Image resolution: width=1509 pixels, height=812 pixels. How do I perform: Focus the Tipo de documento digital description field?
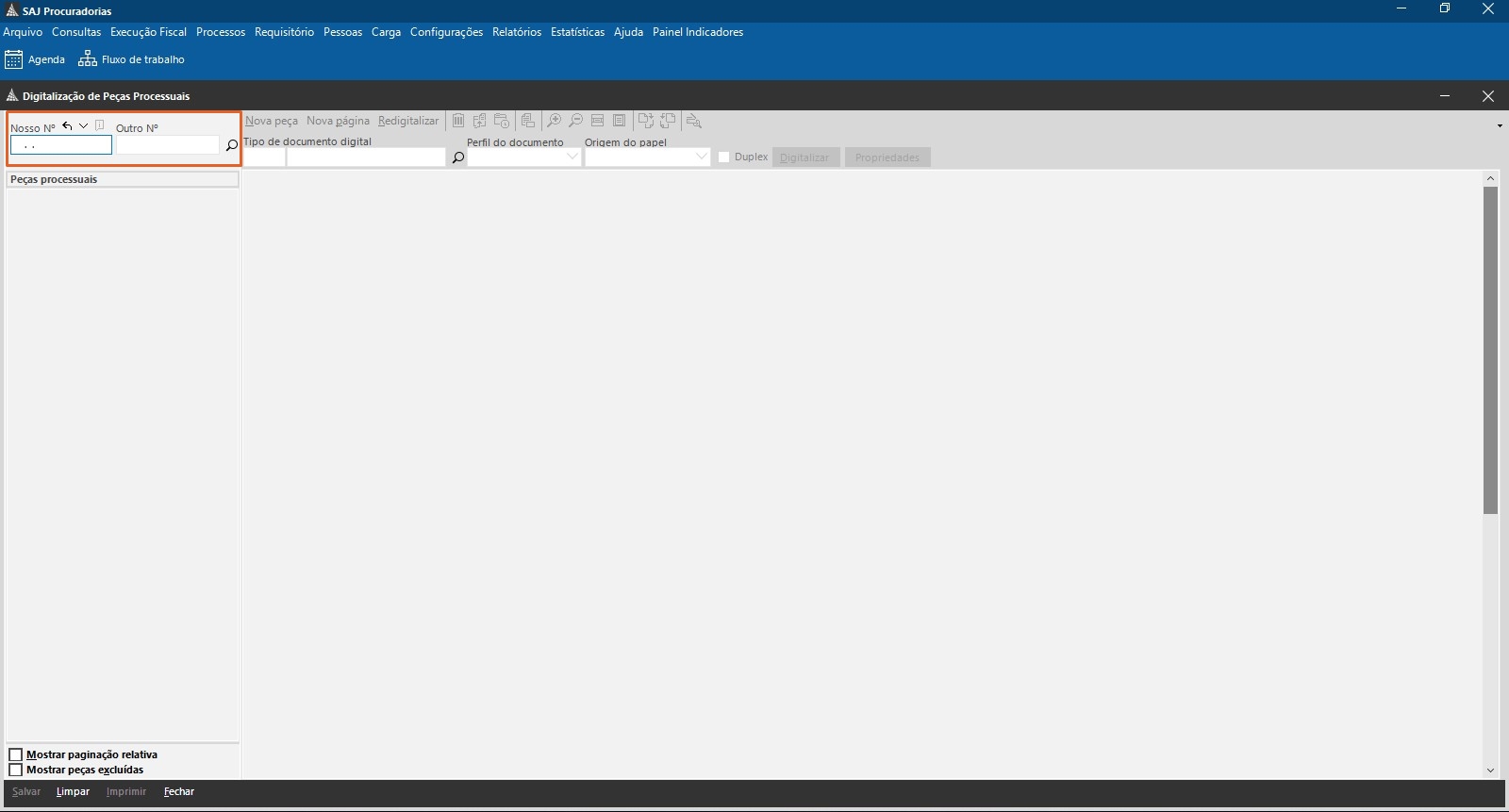tap(366, 157)
